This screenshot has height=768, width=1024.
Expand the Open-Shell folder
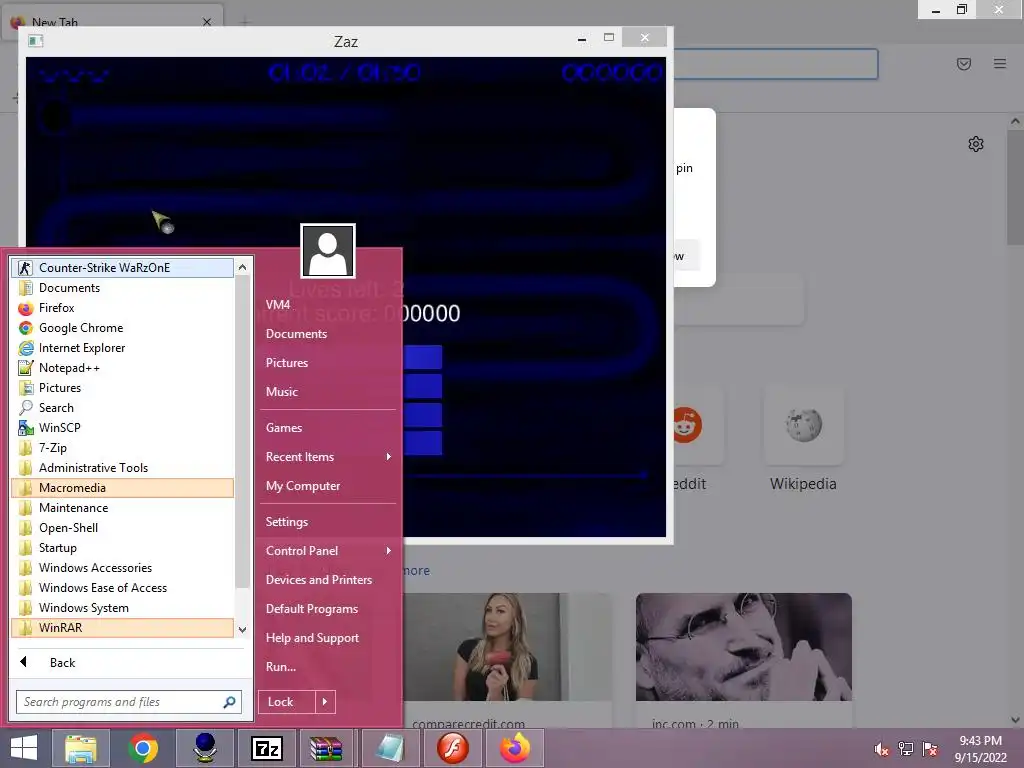tap(122, 528)
